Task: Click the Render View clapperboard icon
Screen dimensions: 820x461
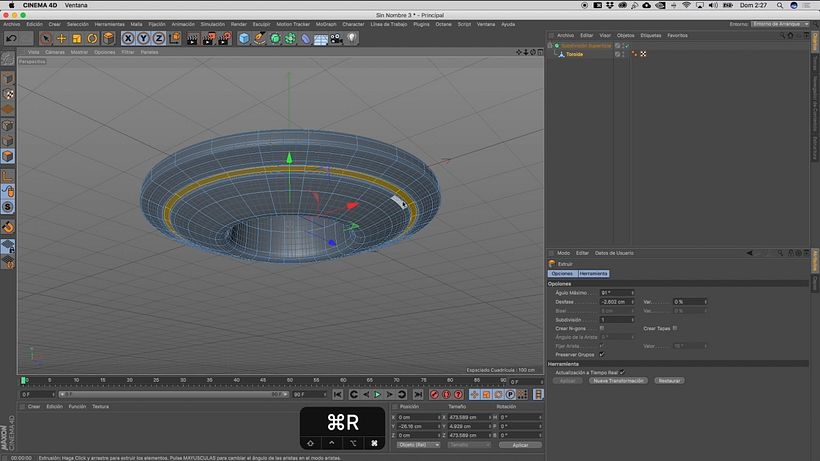Action: tap(192, 38)
